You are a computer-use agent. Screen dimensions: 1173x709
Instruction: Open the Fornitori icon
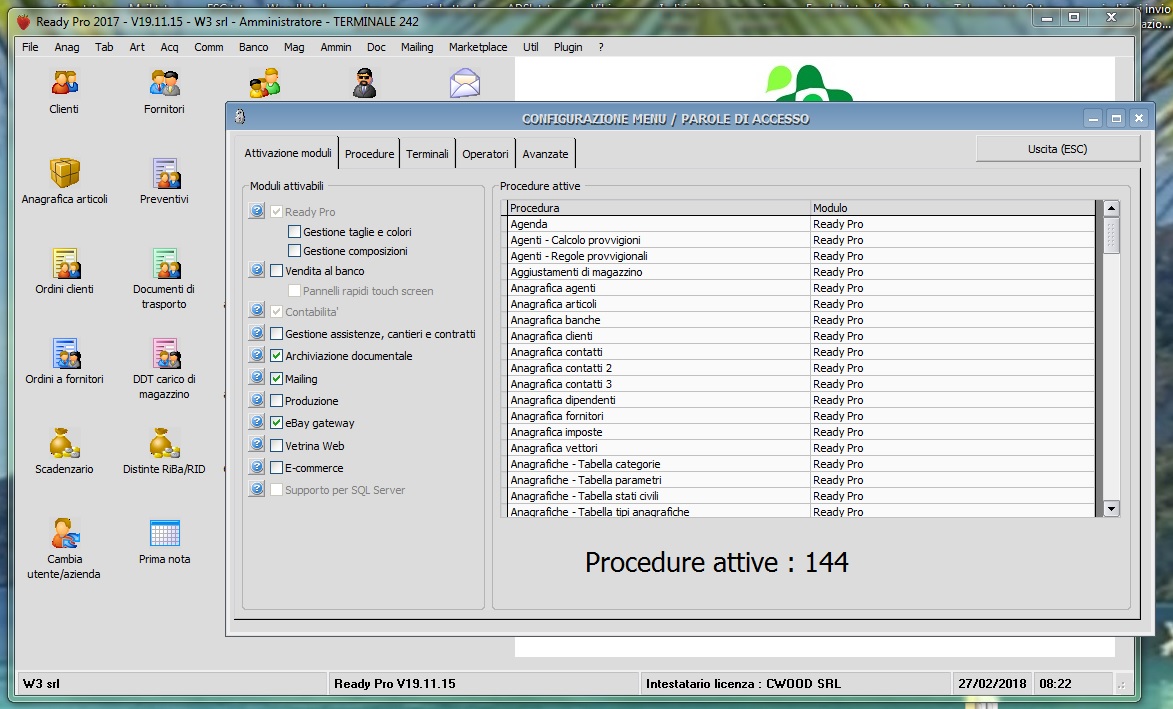pyautogui.click(x=165, y=83)
